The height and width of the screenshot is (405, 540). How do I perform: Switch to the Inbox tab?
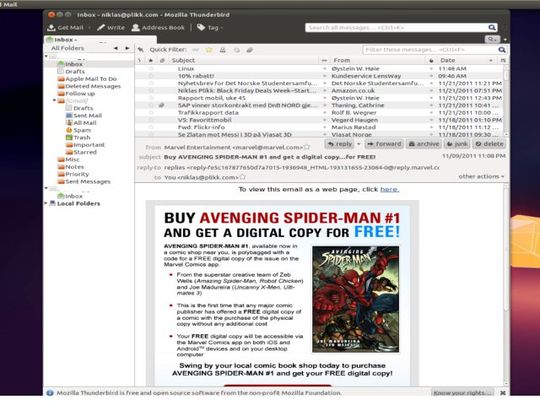click(x=100, y=40)
